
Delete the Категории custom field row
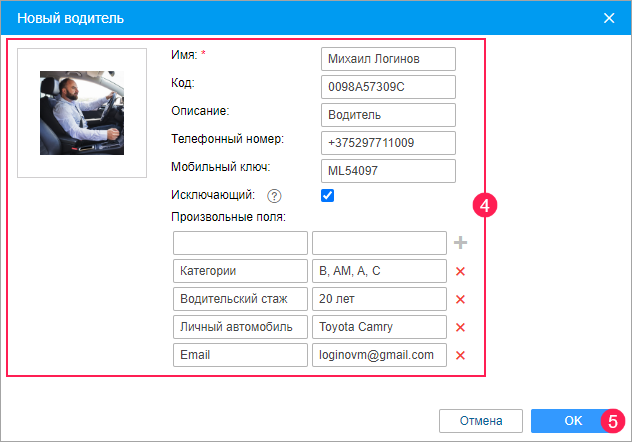[x=460, y=271]
